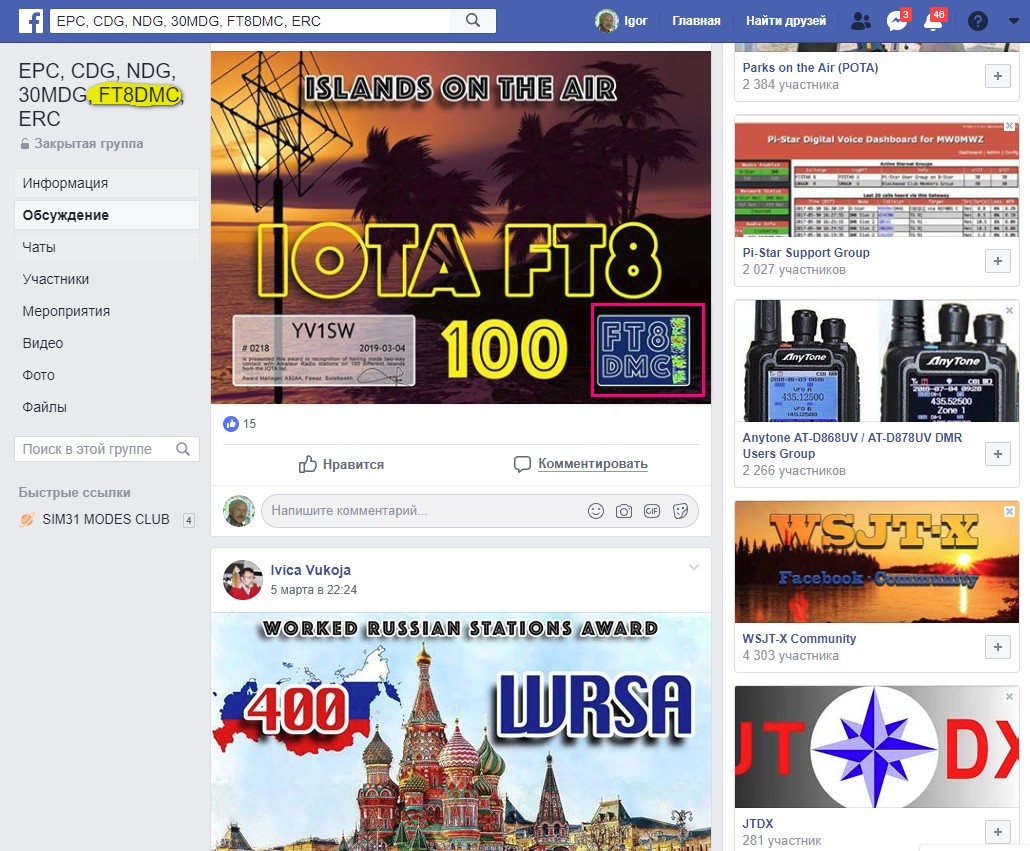Open Messenger notifications icon
Viewport: 1030px width, 851px height.
(896, 21)
